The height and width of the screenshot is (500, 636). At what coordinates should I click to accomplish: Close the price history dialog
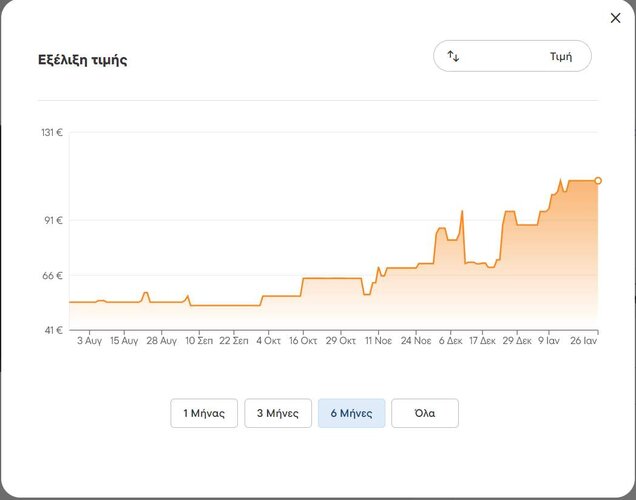(x=615, y=18)
